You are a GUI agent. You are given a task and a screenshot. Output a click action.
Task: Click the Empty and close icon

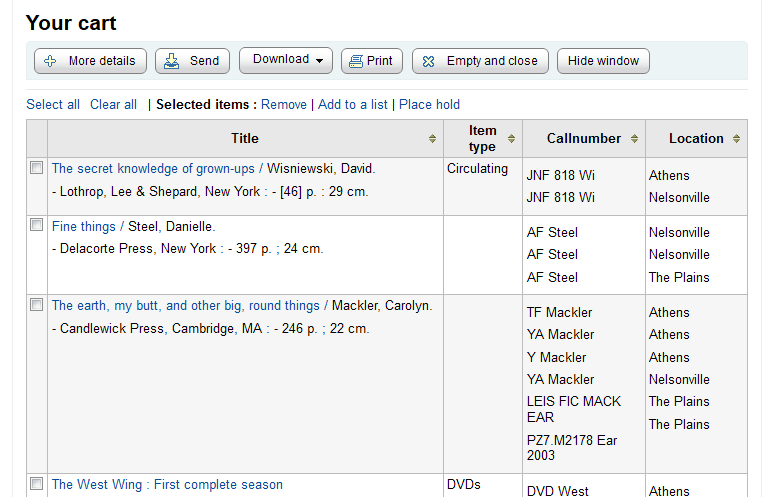(428, 61)
